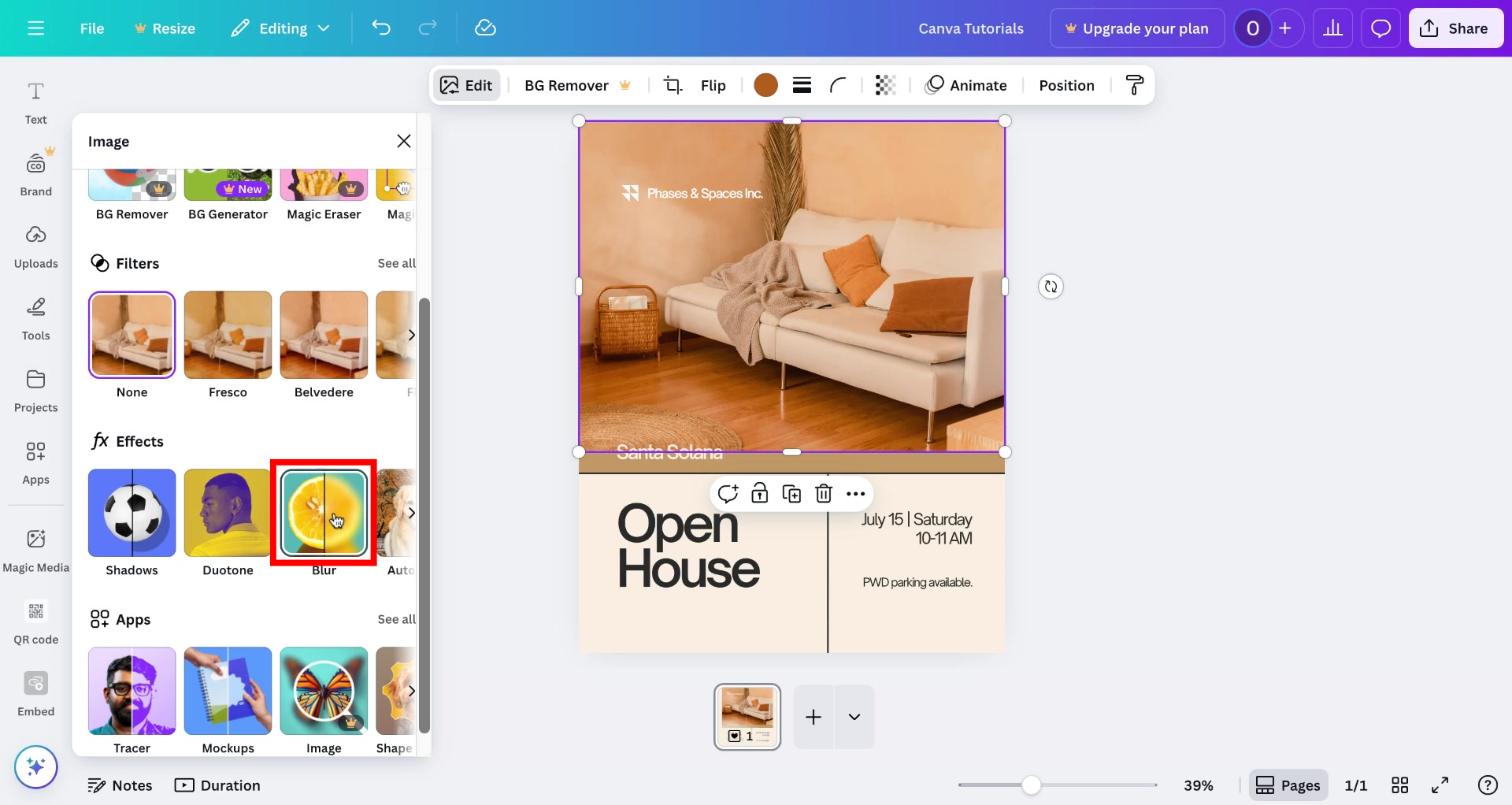Viewport: 1512px width, 805px height.
Task: Select the paint roller copy-style tool
Action: [x=1134, y=84]
